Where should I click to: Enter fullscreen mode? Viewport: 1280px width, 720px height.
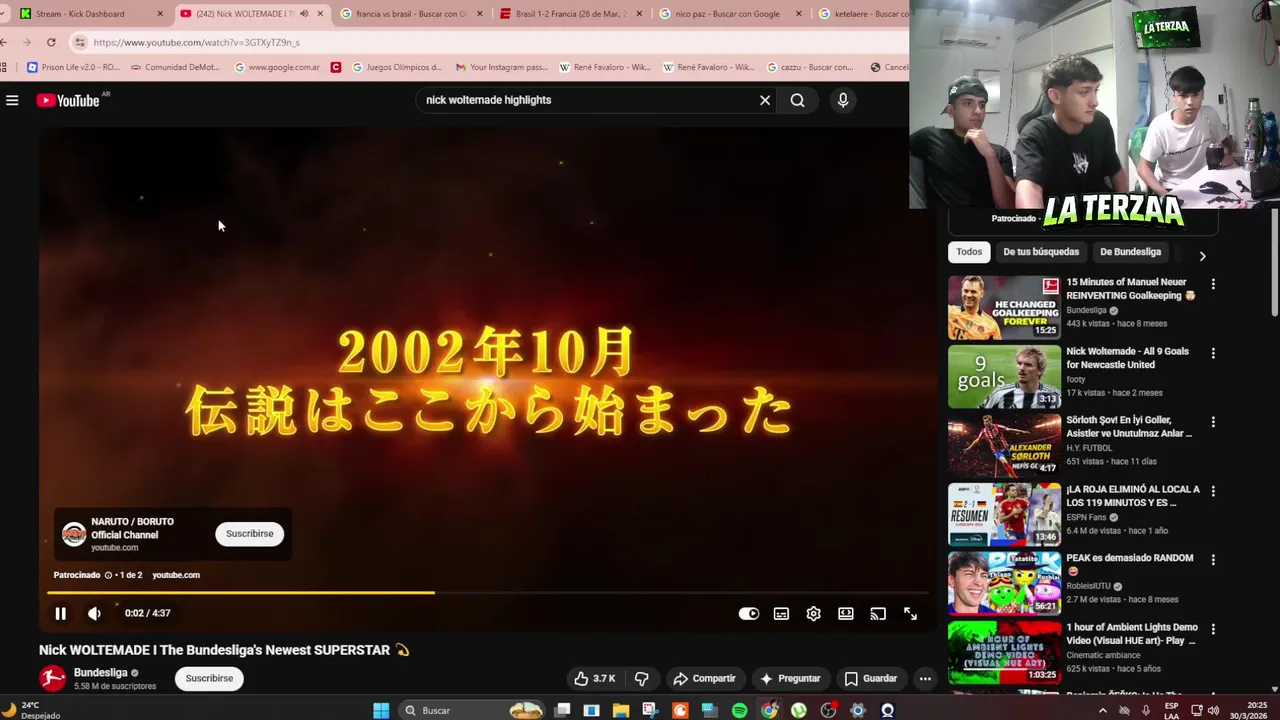coord(910,614)
